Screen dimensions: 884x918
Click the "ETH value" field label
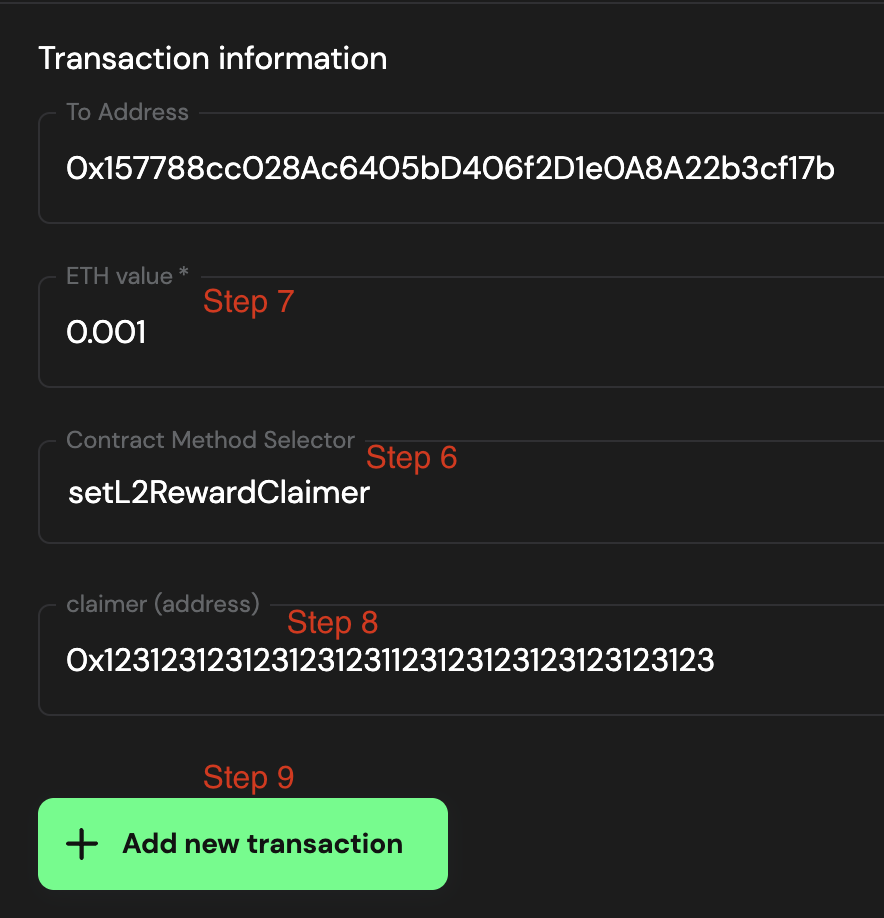[119, 276]
